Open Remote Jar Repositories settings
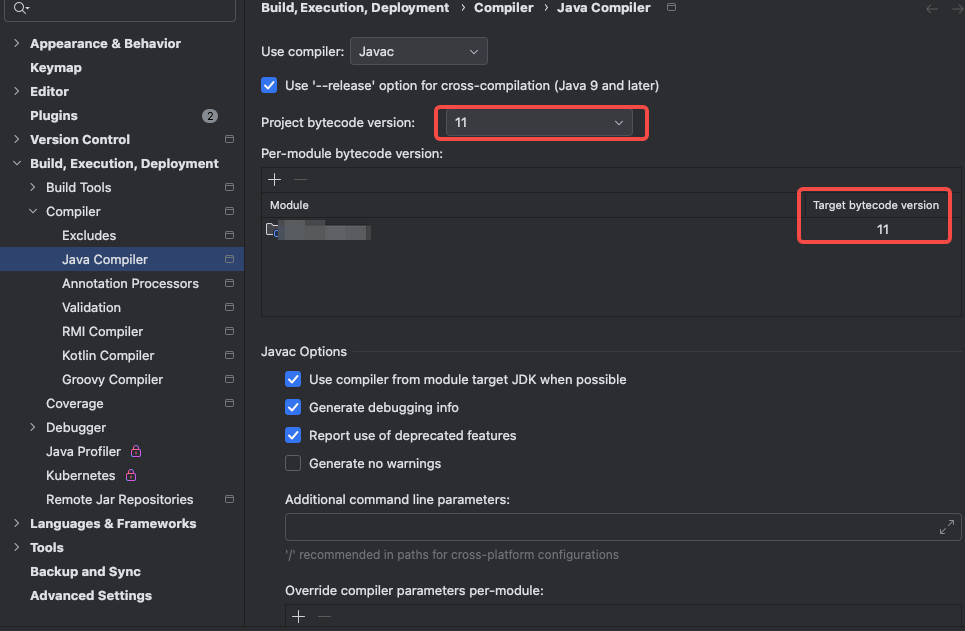965x631 pixels. click(119, 499)
